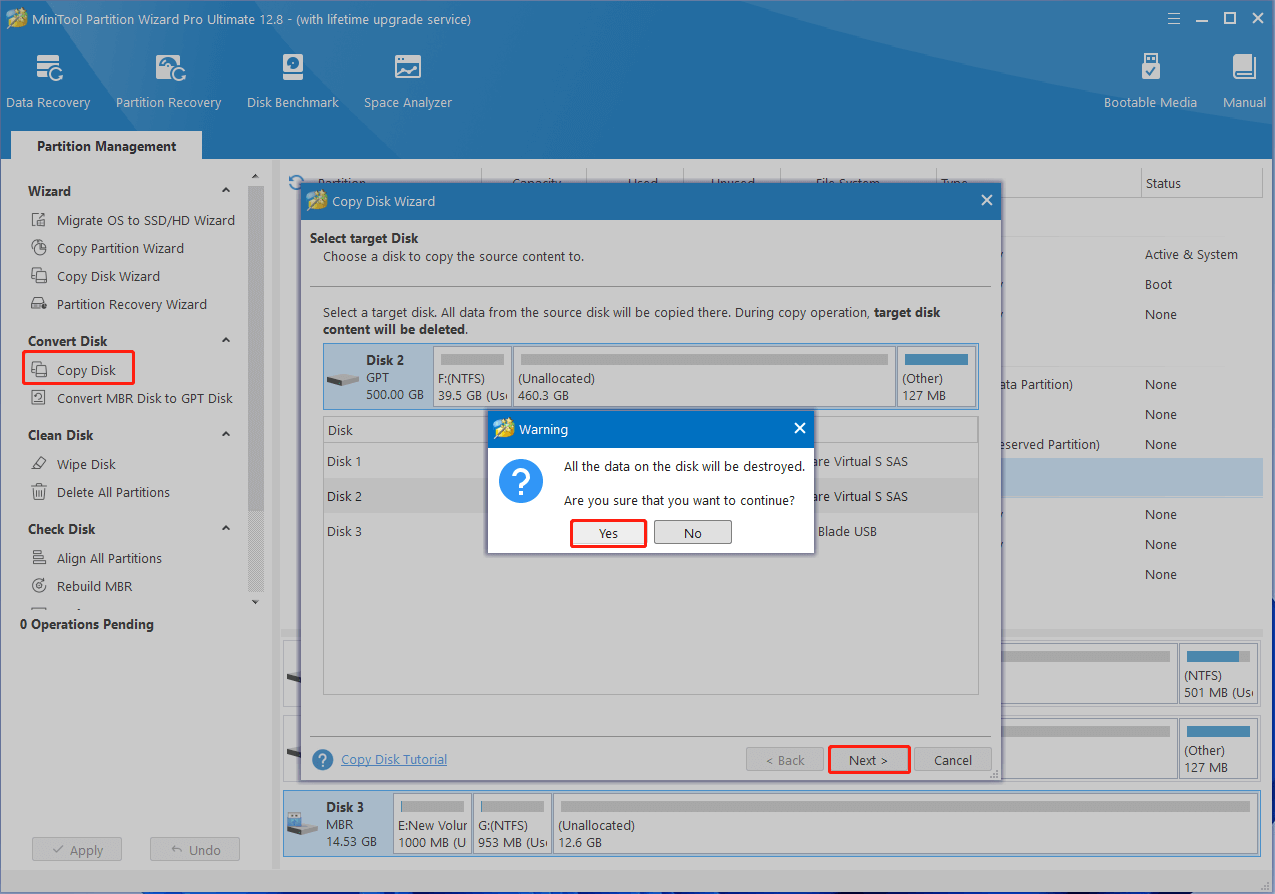Select G:(NTFS) 953 MB partition on Disk 3
The image size is (1275, 894).
(512, 824)
